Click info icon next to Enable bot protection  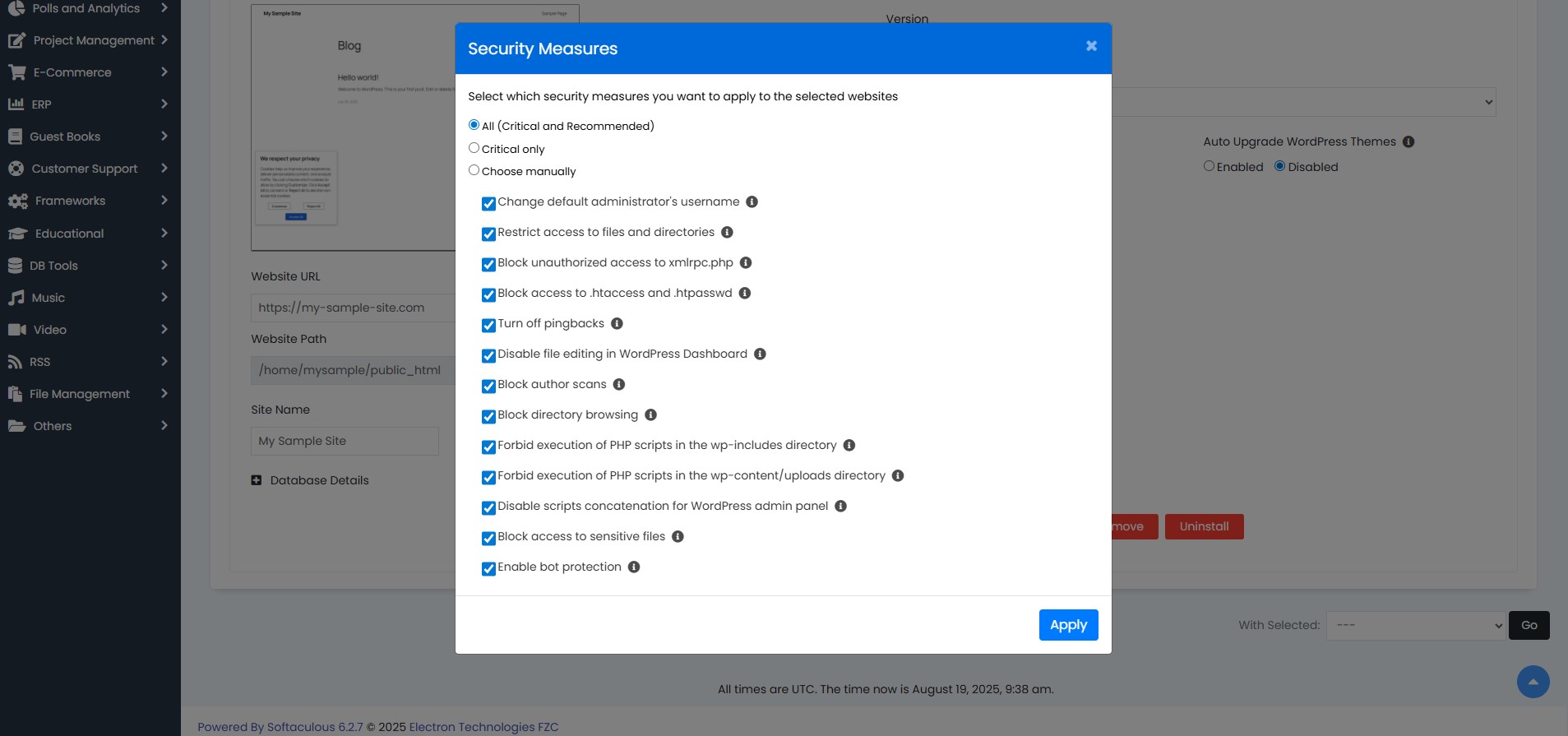[634, 567]
